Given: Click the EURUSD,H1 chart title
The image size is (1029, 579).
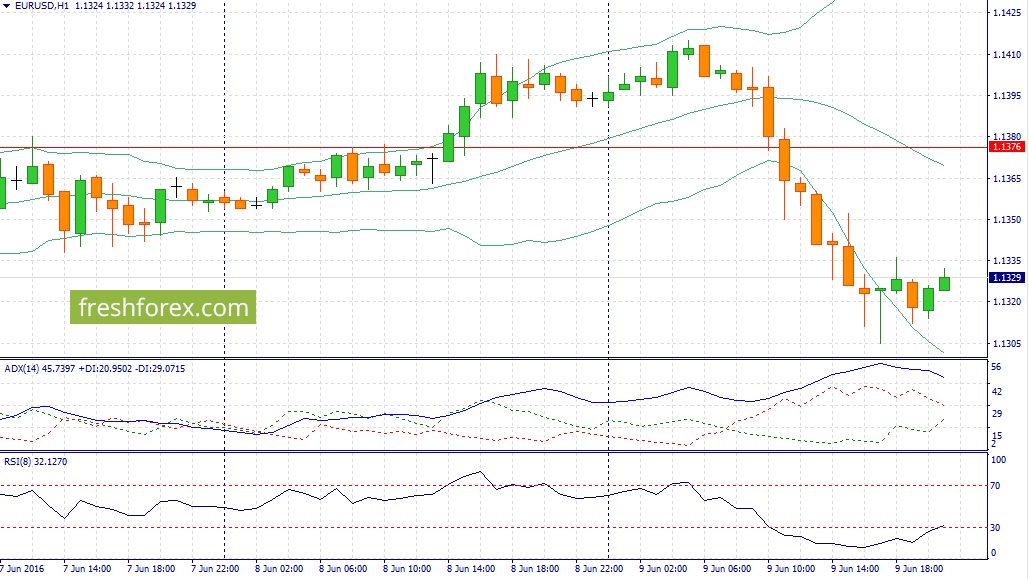Looking at the screenshot, I should point(41,6).
